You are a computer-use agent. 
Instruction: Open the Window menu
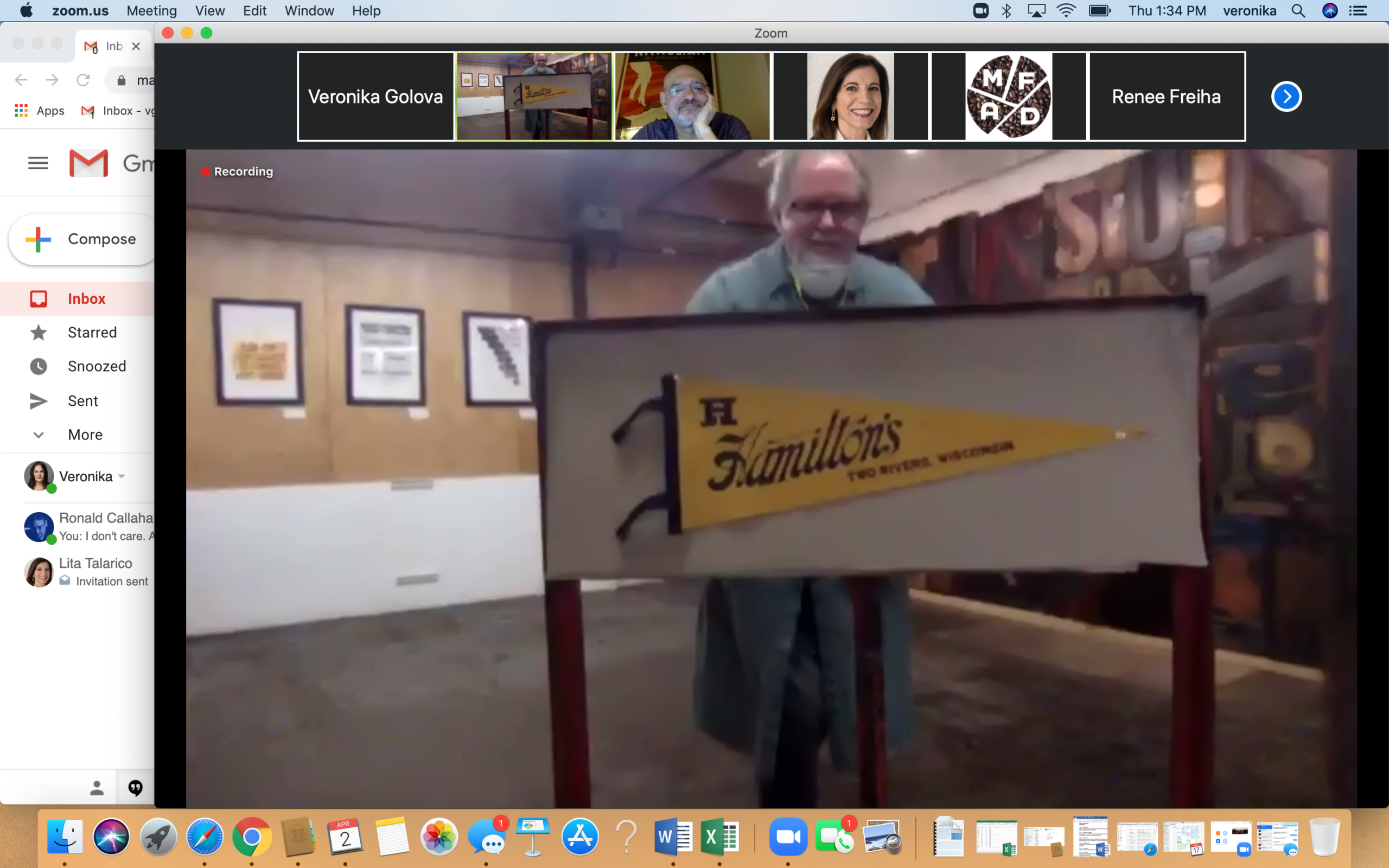click(309, 10)
